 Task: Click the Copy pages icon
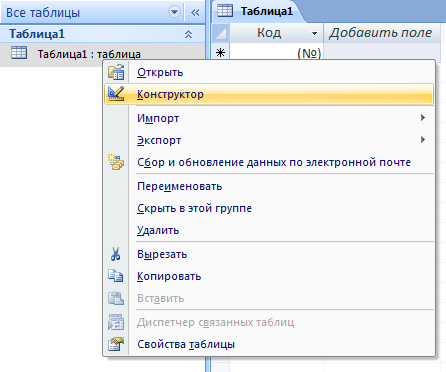click(x=116, y=276)
